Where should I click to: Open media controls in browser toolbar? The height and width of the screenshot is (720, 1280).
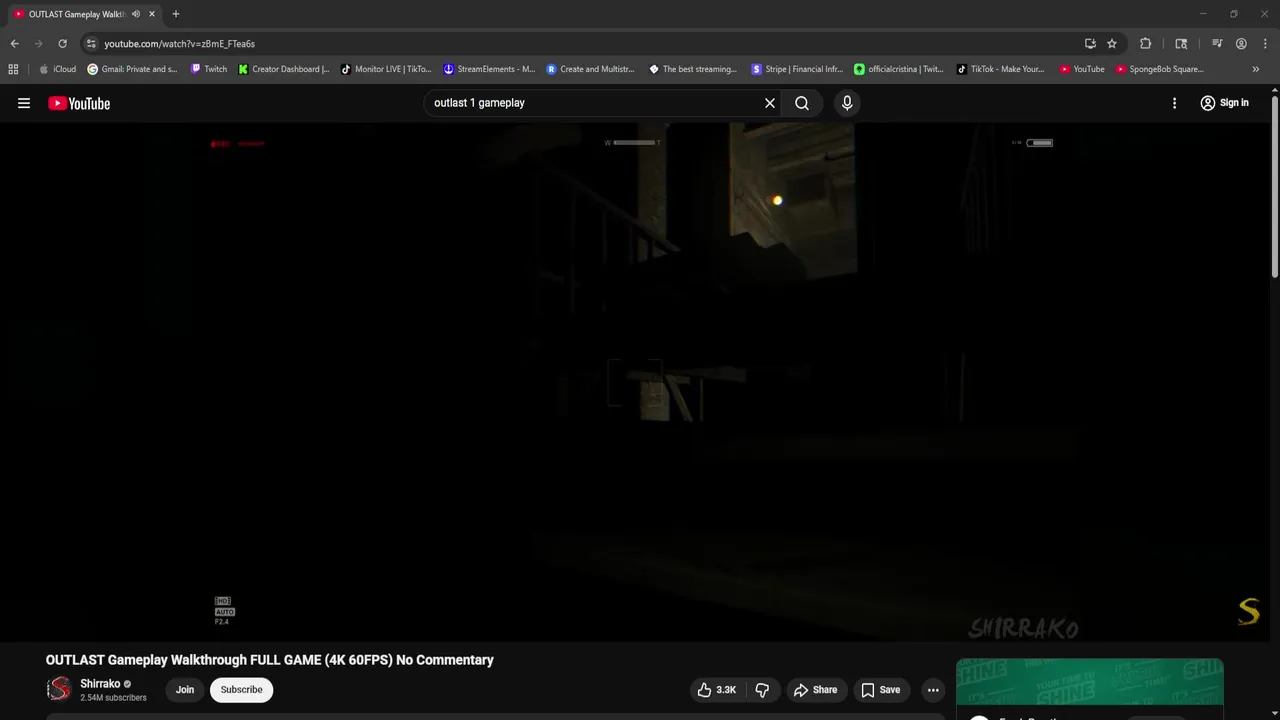1217,44
